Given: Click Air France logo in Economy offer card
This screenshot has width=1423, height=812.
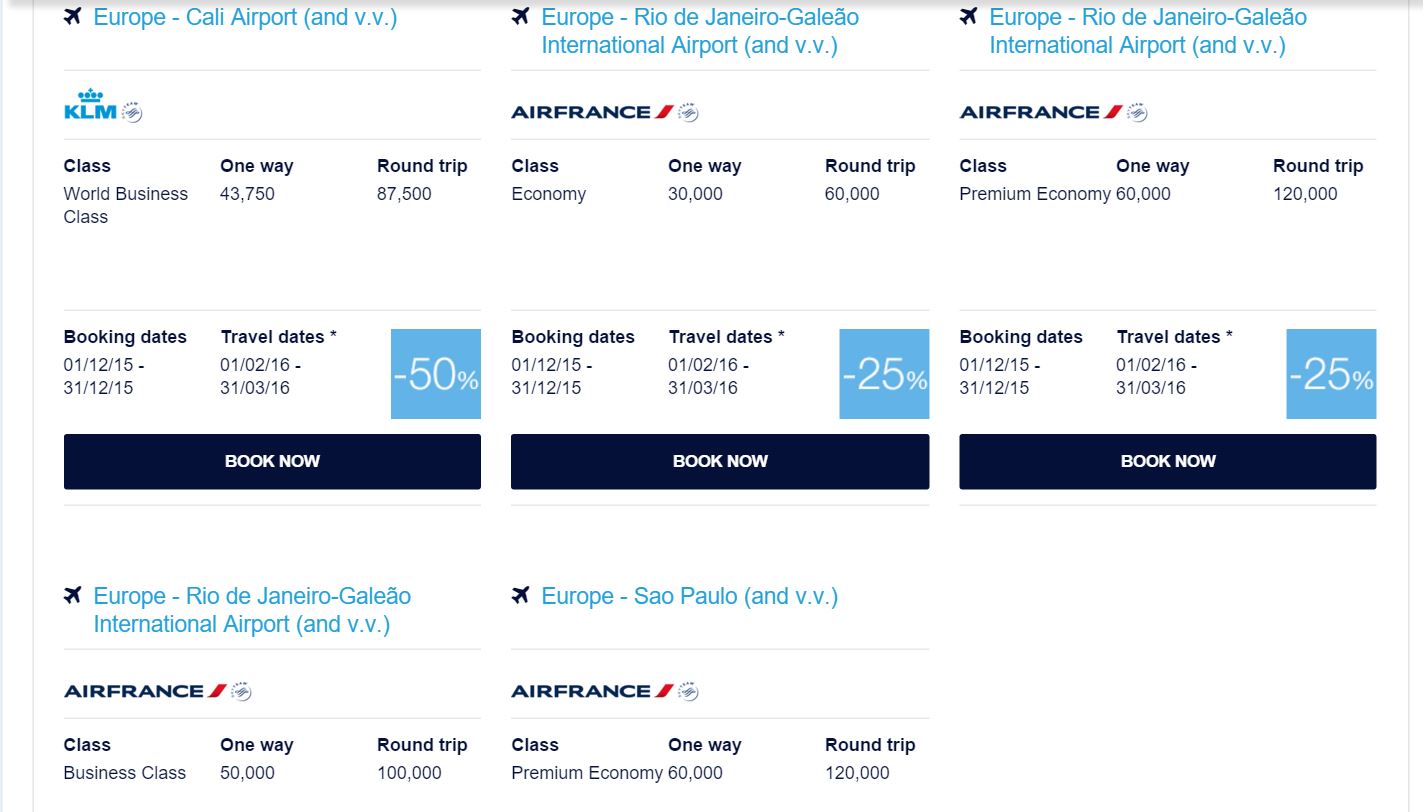Looking at the screenshot, I should click(592, 112).
